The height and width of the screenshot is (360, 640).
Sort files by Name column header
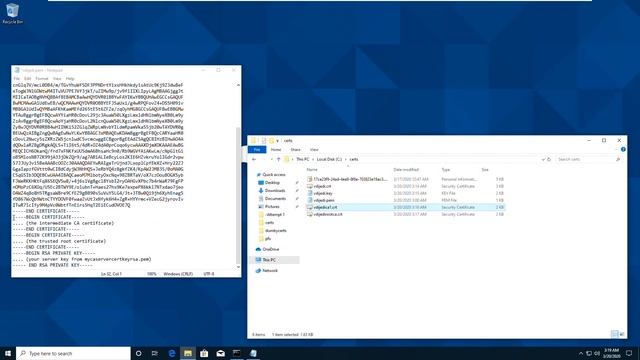click(312, 169)
